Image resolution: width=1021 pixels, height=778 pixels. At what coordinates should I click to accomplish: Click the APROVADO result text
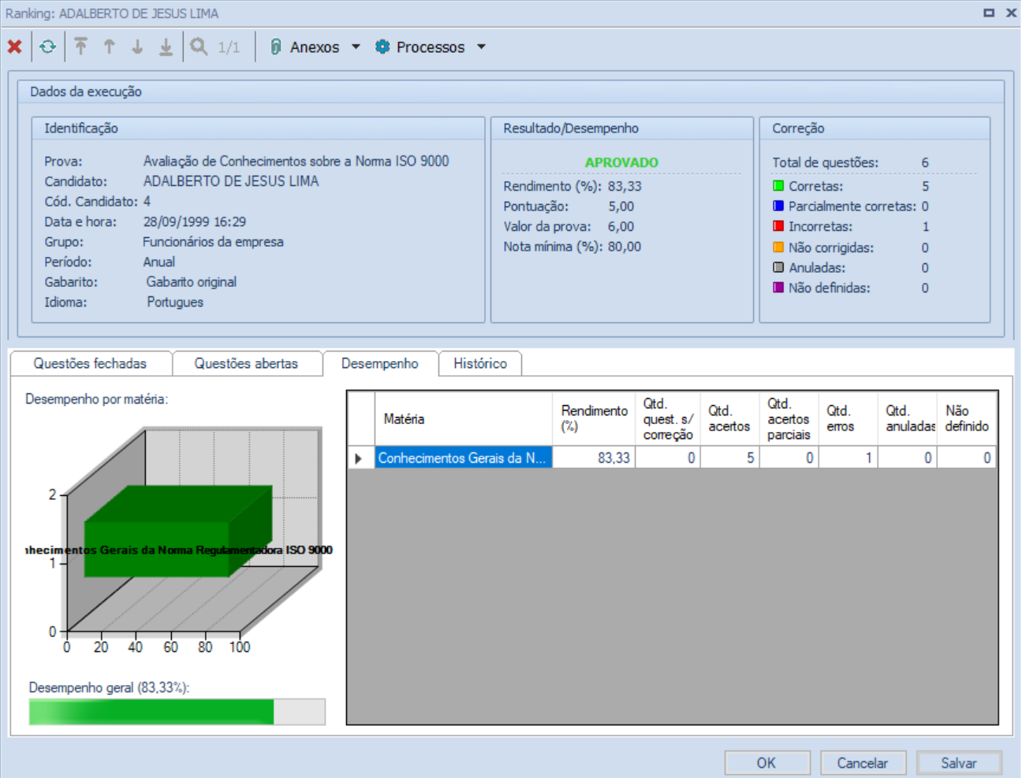point(621,162)
